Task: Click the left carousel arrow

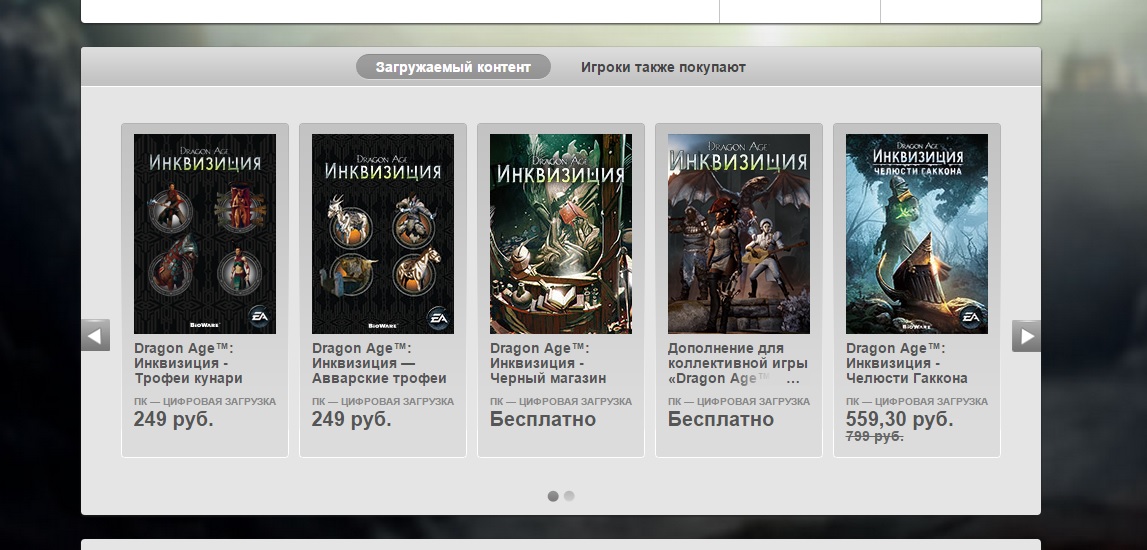Action: pos(95,335)
